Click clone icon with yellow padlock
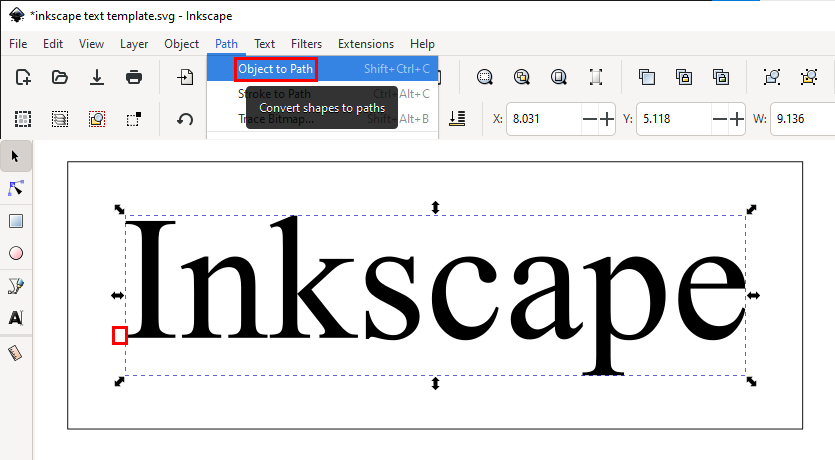835x460 pixels. coord(684,77)
